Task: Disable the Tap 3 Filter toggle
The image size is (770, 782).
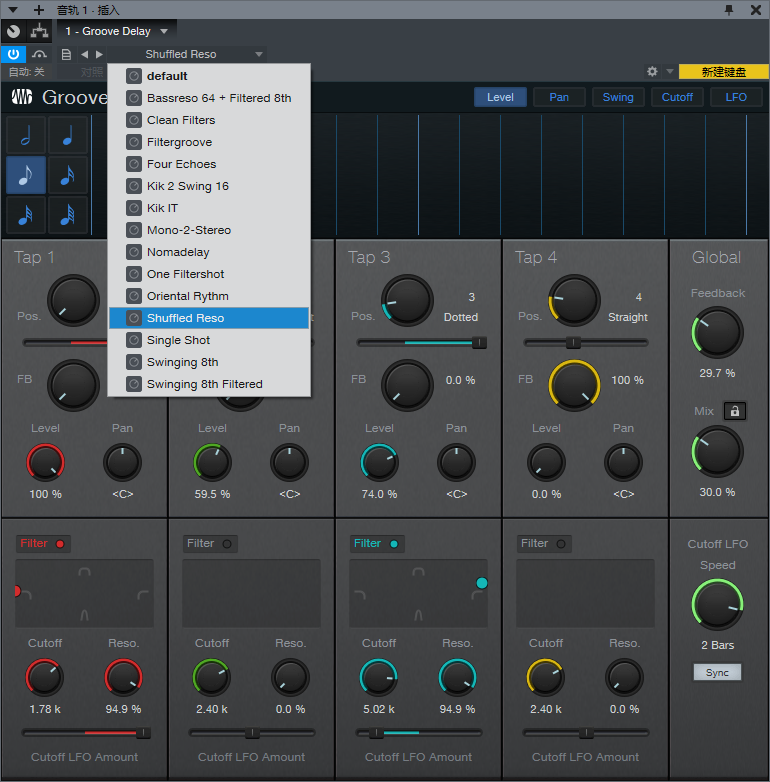Action: pyautogui.click(x=377, y=544)
